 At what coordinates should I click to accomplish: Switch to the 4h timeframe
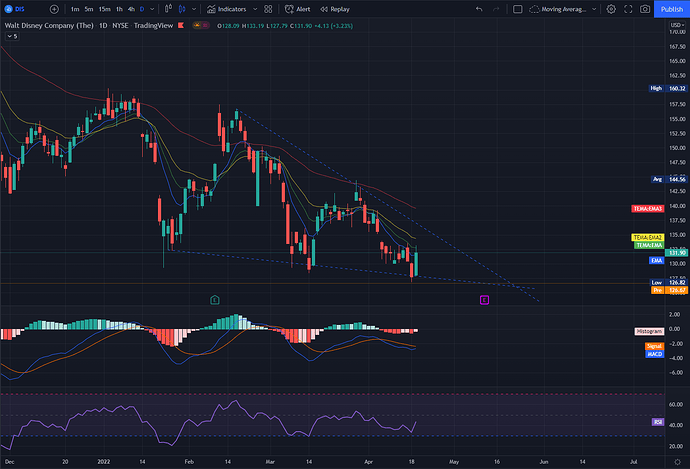pyautogui.click(x=131, y=9)
